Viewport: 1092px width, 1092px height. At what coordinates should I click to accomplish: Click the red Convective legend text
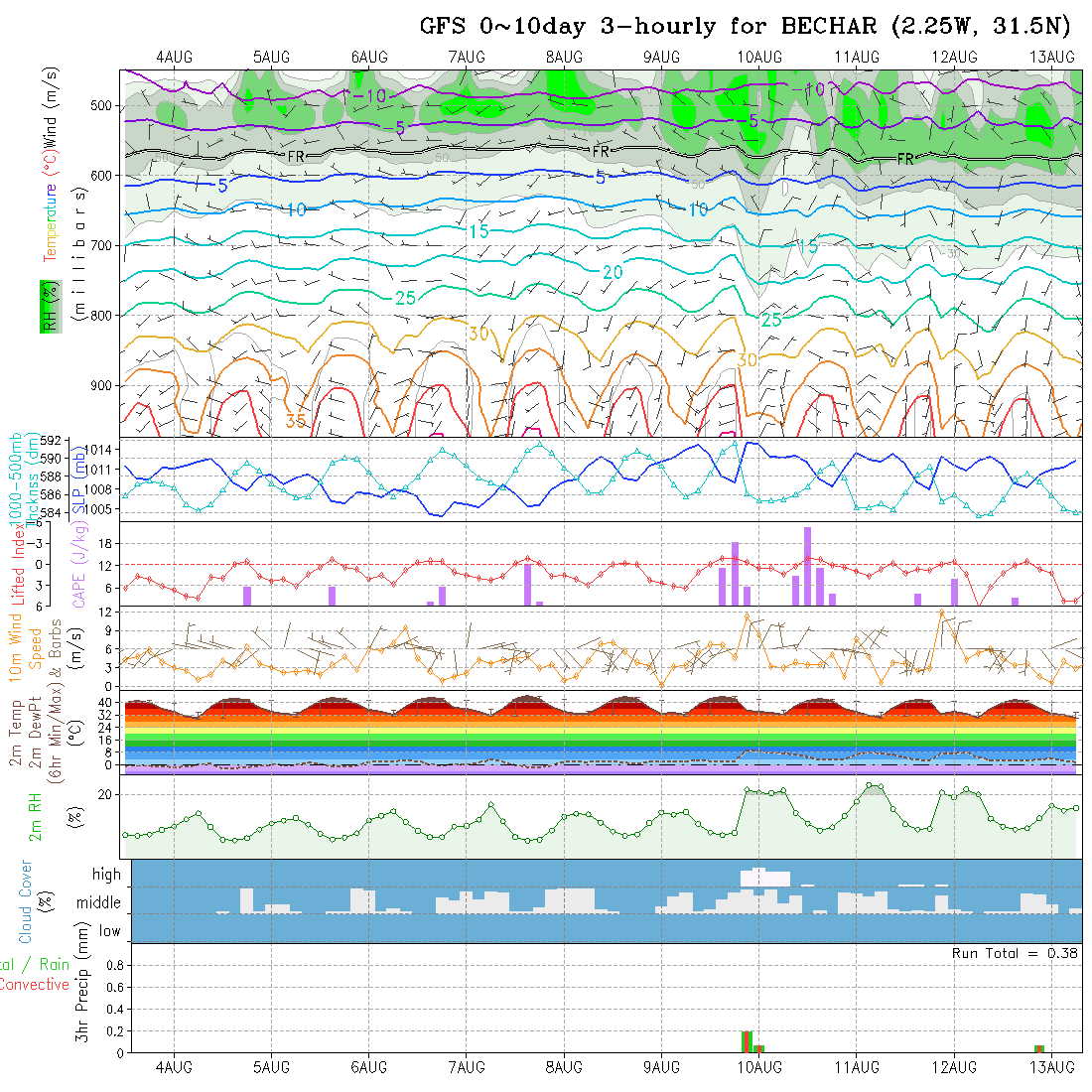34,985
